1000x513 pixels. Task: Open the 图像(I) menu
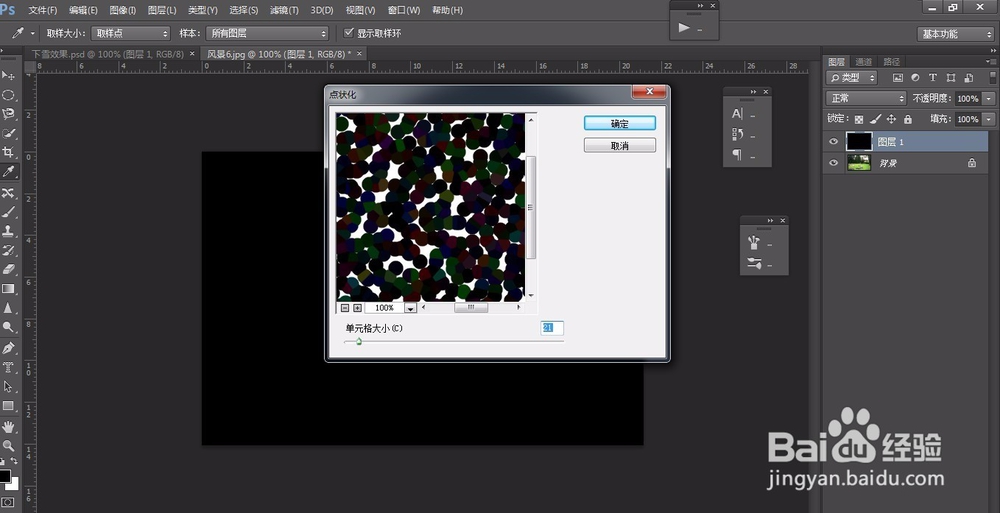(122, 10)
